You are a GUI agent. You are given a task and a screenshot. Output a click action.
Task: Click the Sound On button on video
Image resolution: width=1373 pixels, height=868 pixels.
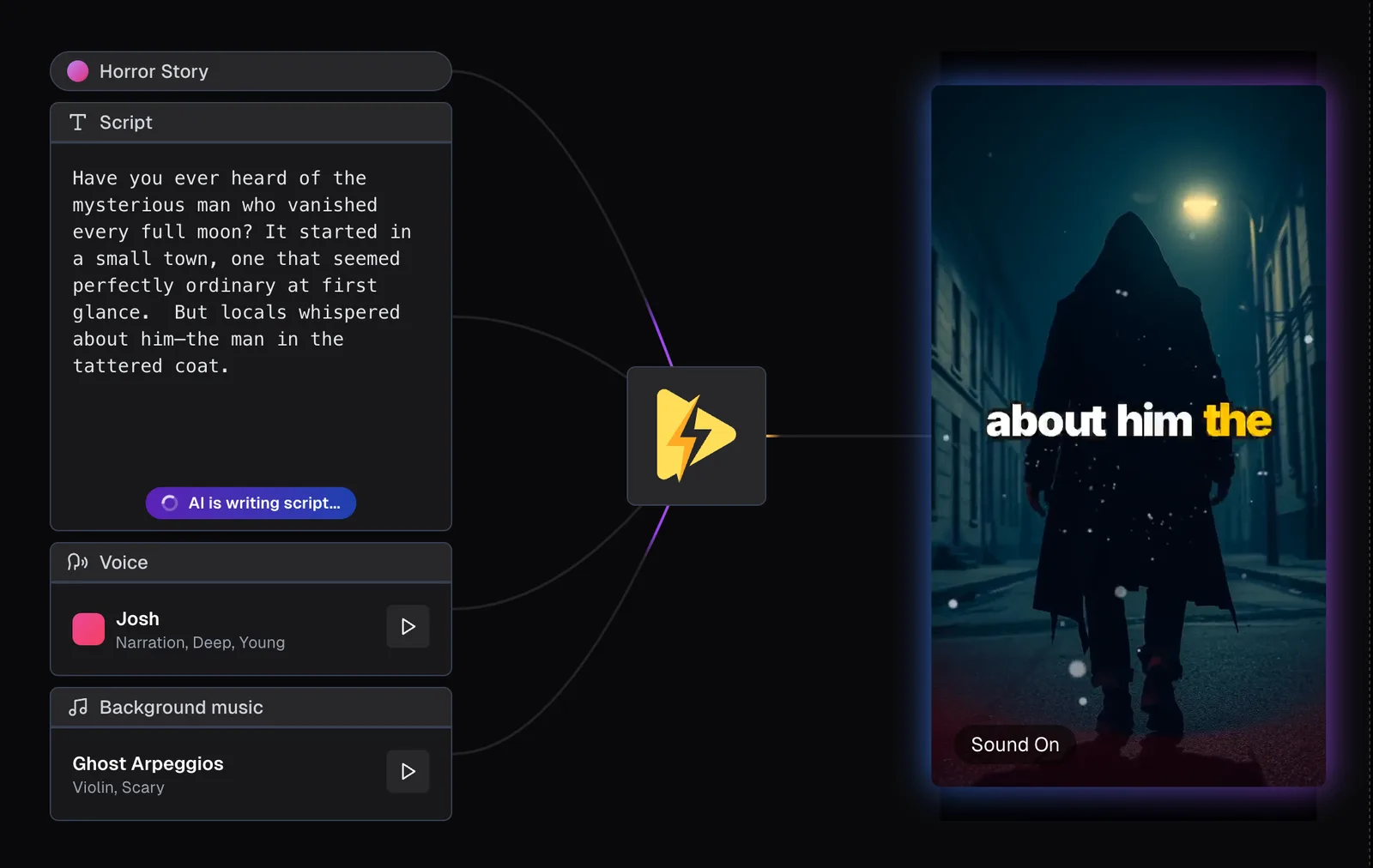point(1015,744)
